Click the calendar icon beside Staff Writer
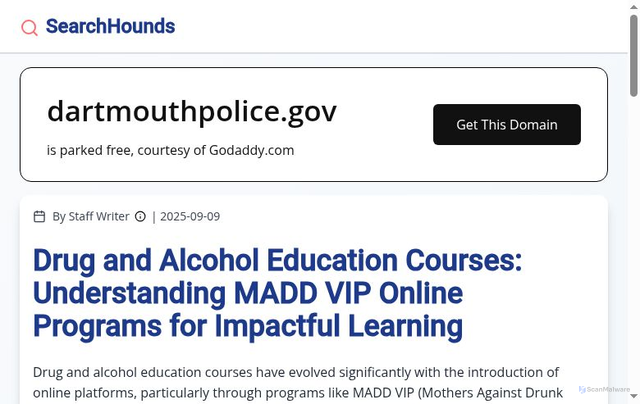640x404 pixels. 40,216
